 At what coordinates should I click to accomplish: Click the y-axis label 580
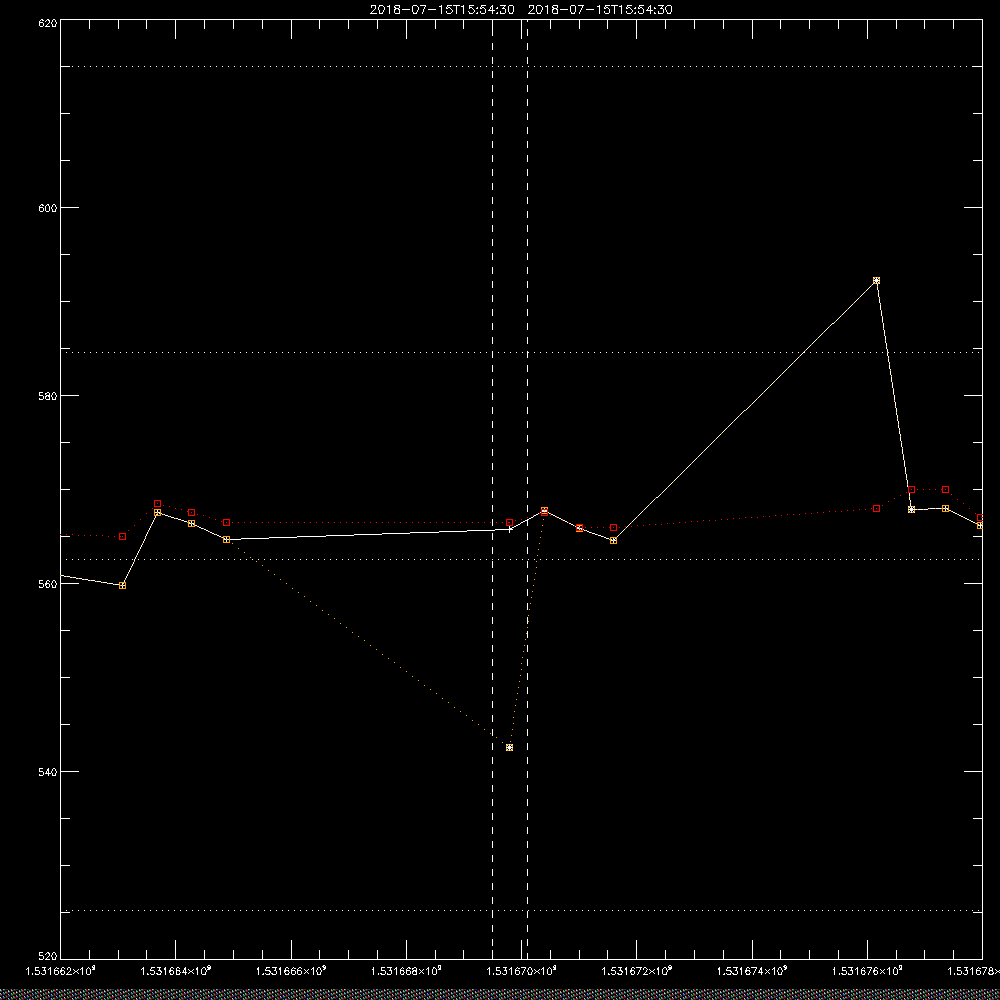(48, 395)
